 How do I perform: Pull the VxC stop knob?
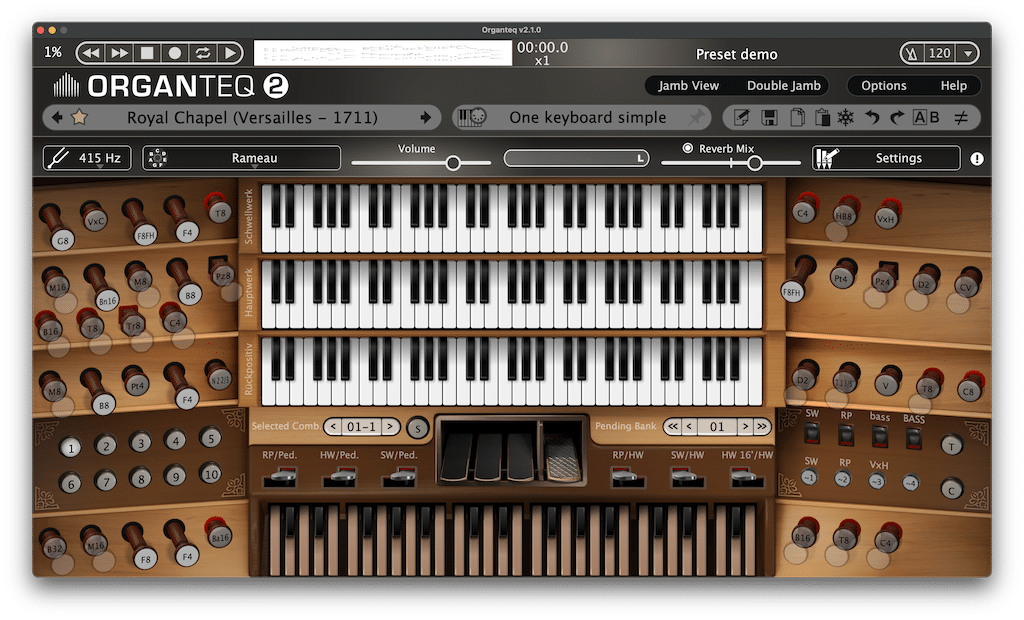[x=95, y=221]
